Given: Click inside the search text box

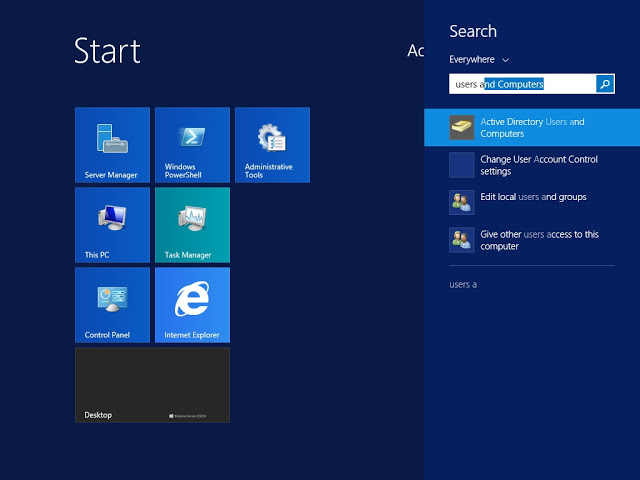Looking at the screenshot, I should click(x=522, y=85).
